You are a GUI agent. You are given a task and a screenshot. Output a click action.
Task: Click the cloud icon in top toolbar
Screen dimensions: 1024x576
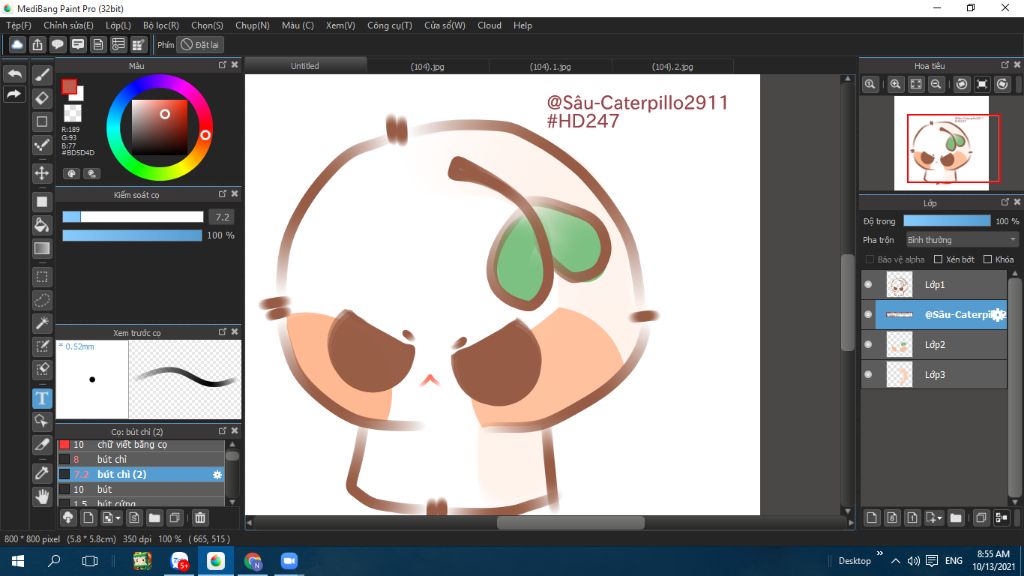pos(17,44)
